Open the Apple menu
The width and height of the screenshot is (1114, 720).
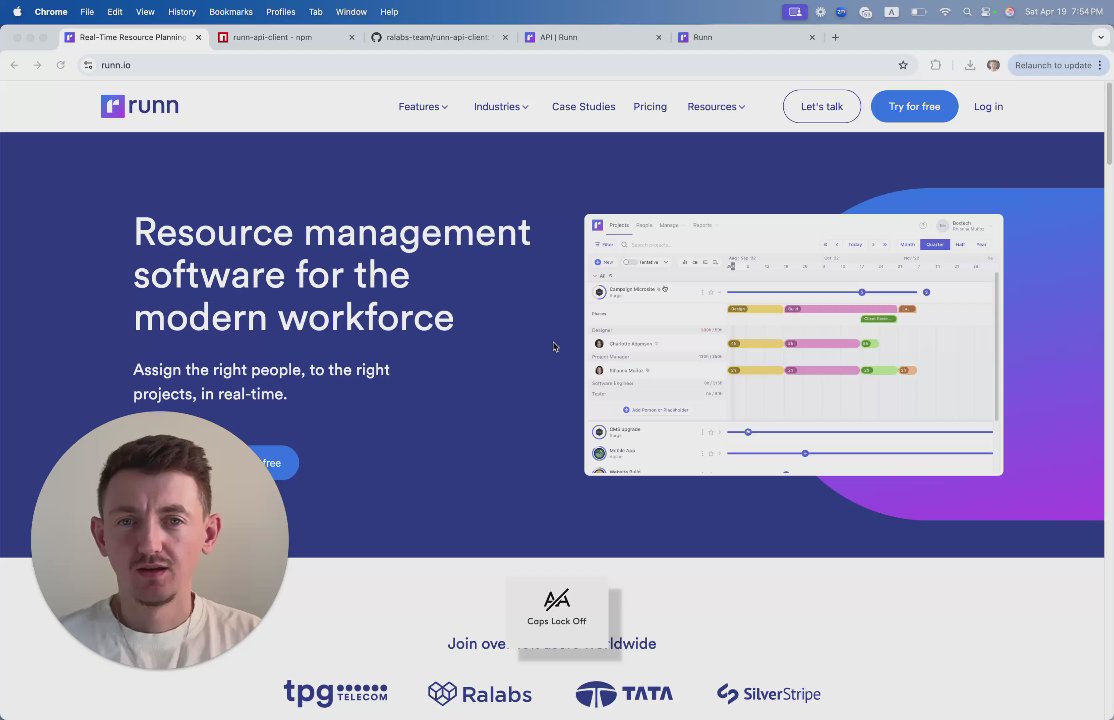tap(17, 11)
